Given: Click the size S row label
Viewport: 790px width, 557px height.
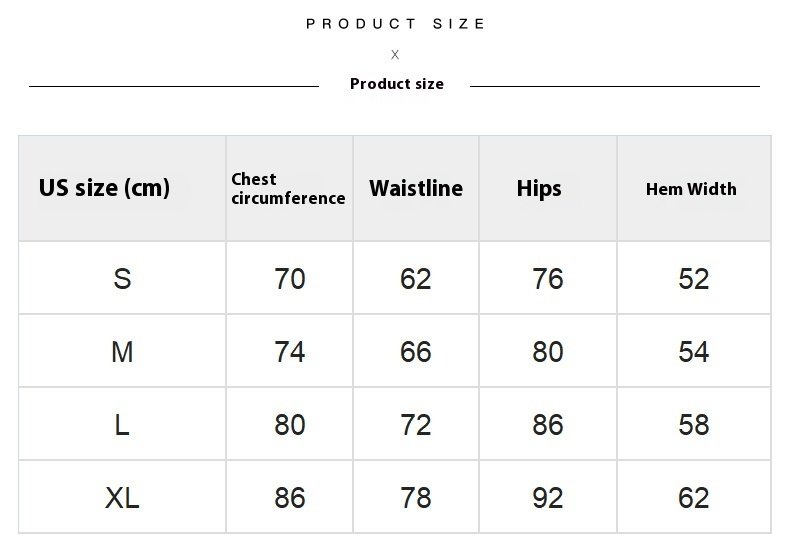Looking at the screenshot, I should [x=122, y=279].
